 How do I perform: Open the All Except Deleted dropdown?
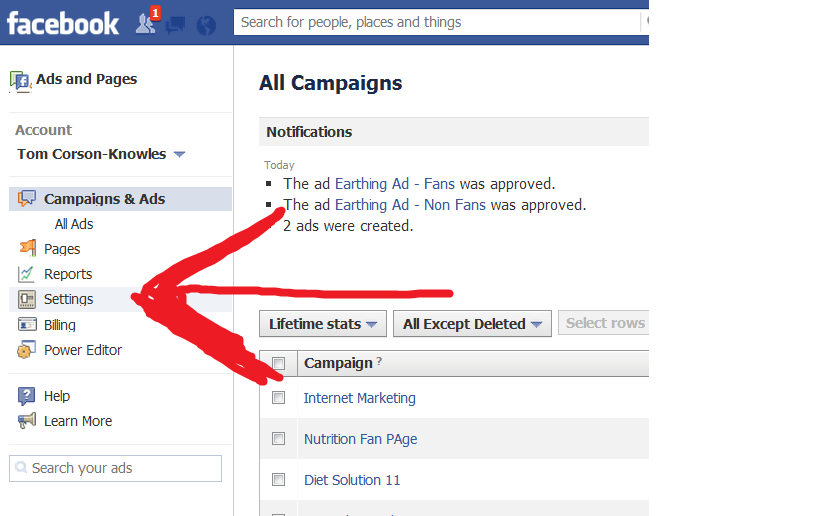[x=473, y=324]
